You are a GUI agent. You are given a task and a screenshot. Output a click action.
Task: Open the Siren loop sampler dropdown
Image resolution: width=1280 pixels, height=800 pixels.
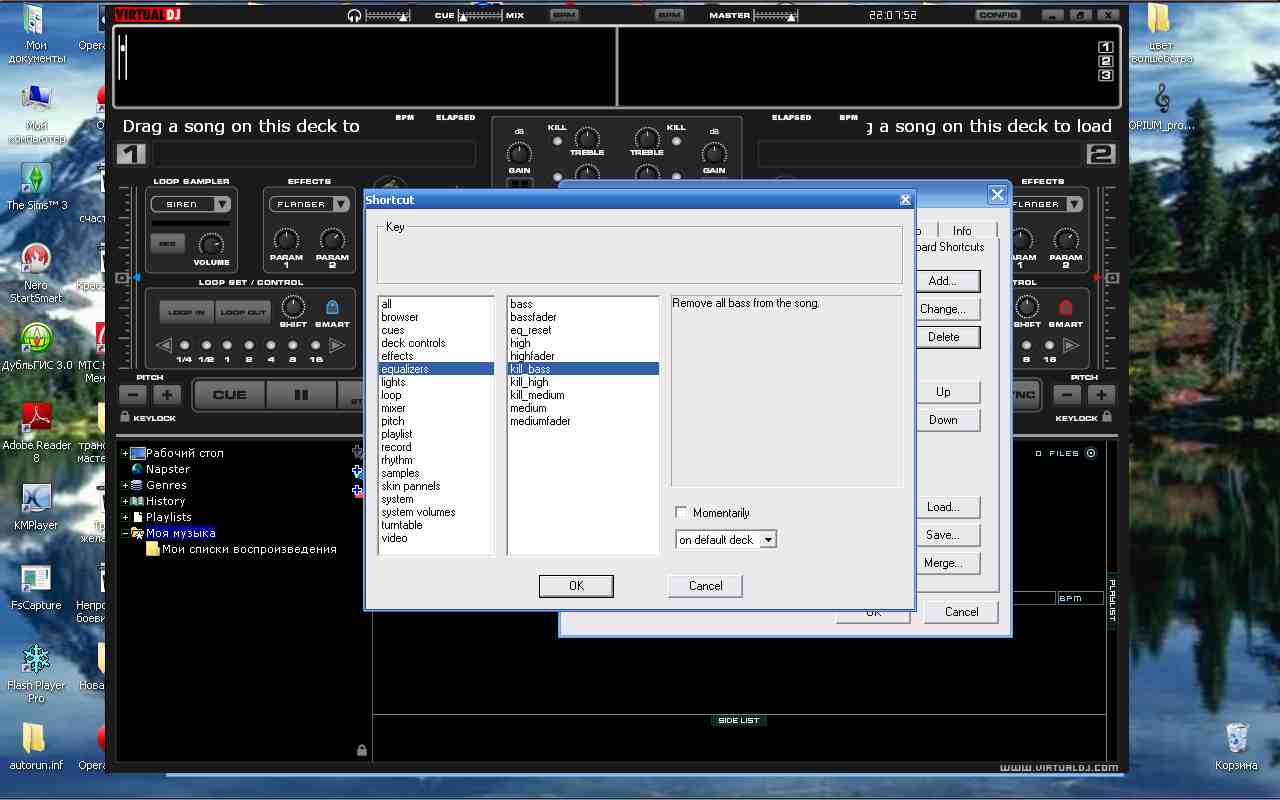[223, 204]
